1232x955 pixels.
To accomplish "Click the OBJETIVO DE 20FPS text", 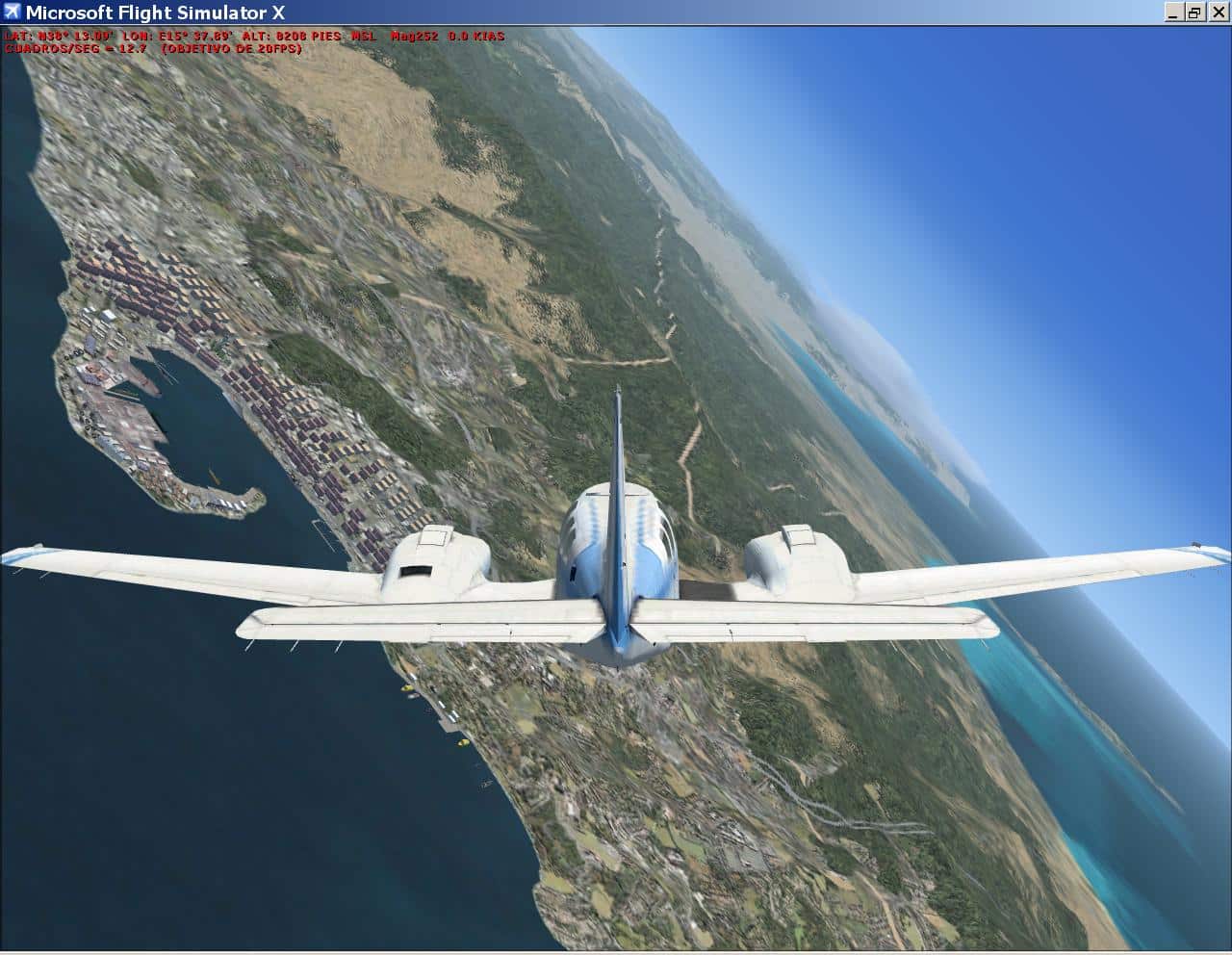I will pos(231,48).
